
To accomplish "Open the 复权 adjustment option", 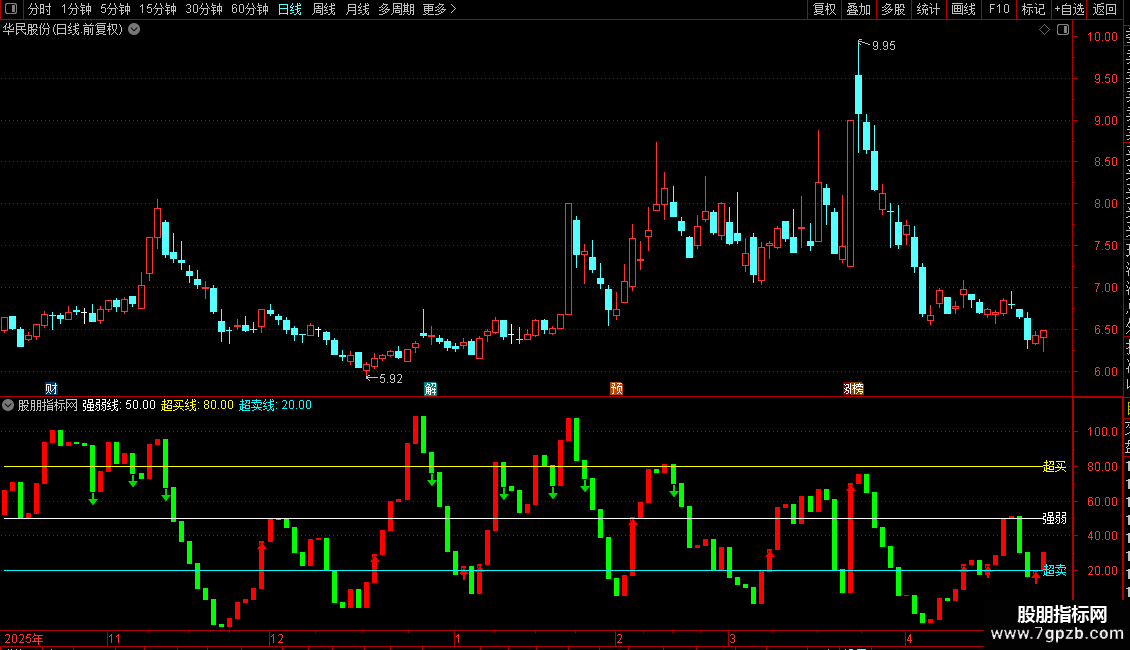I will (x=824, y=9).
